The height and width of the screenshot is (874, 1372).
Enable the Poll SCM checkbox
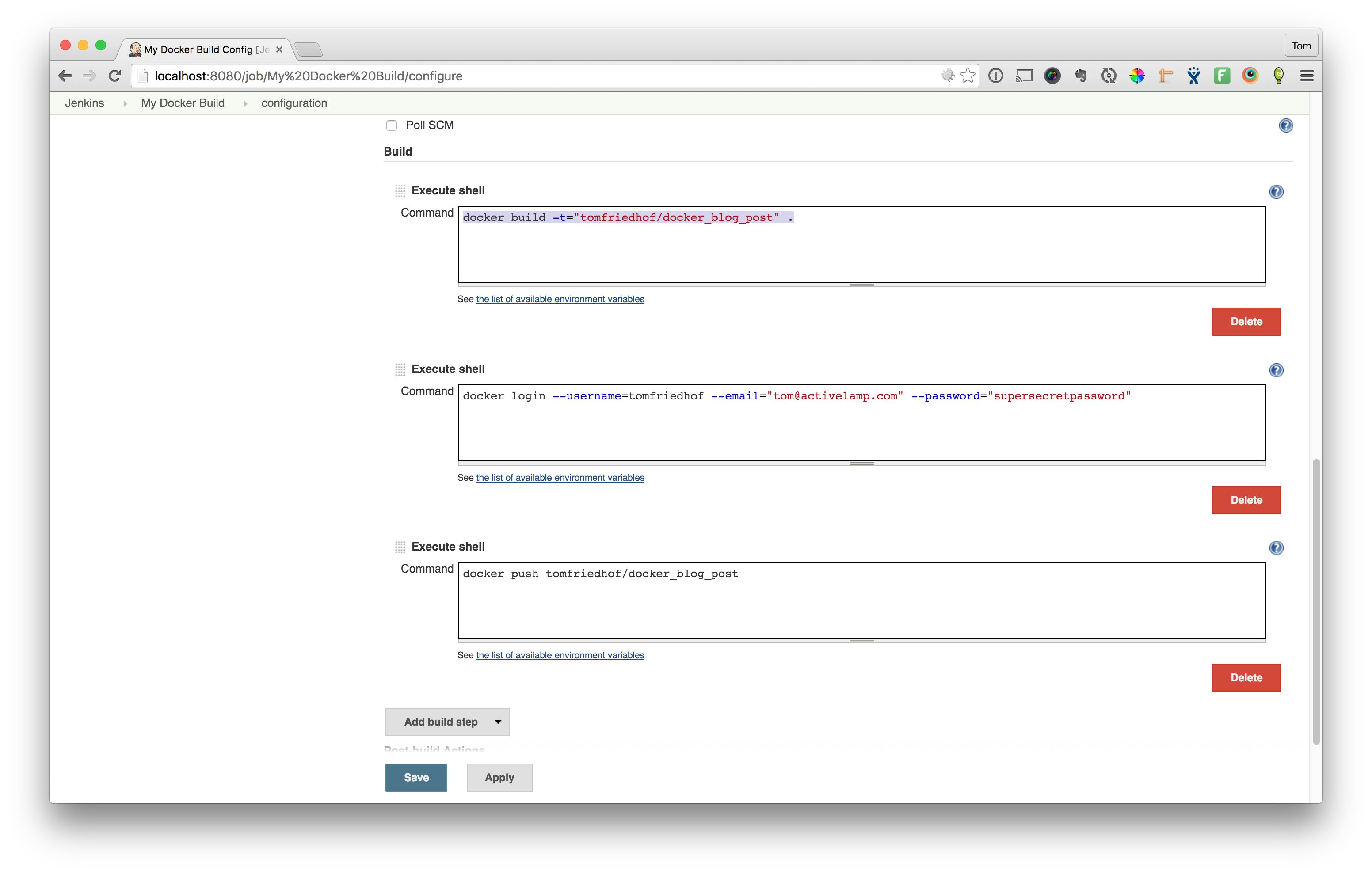point(392,125)
